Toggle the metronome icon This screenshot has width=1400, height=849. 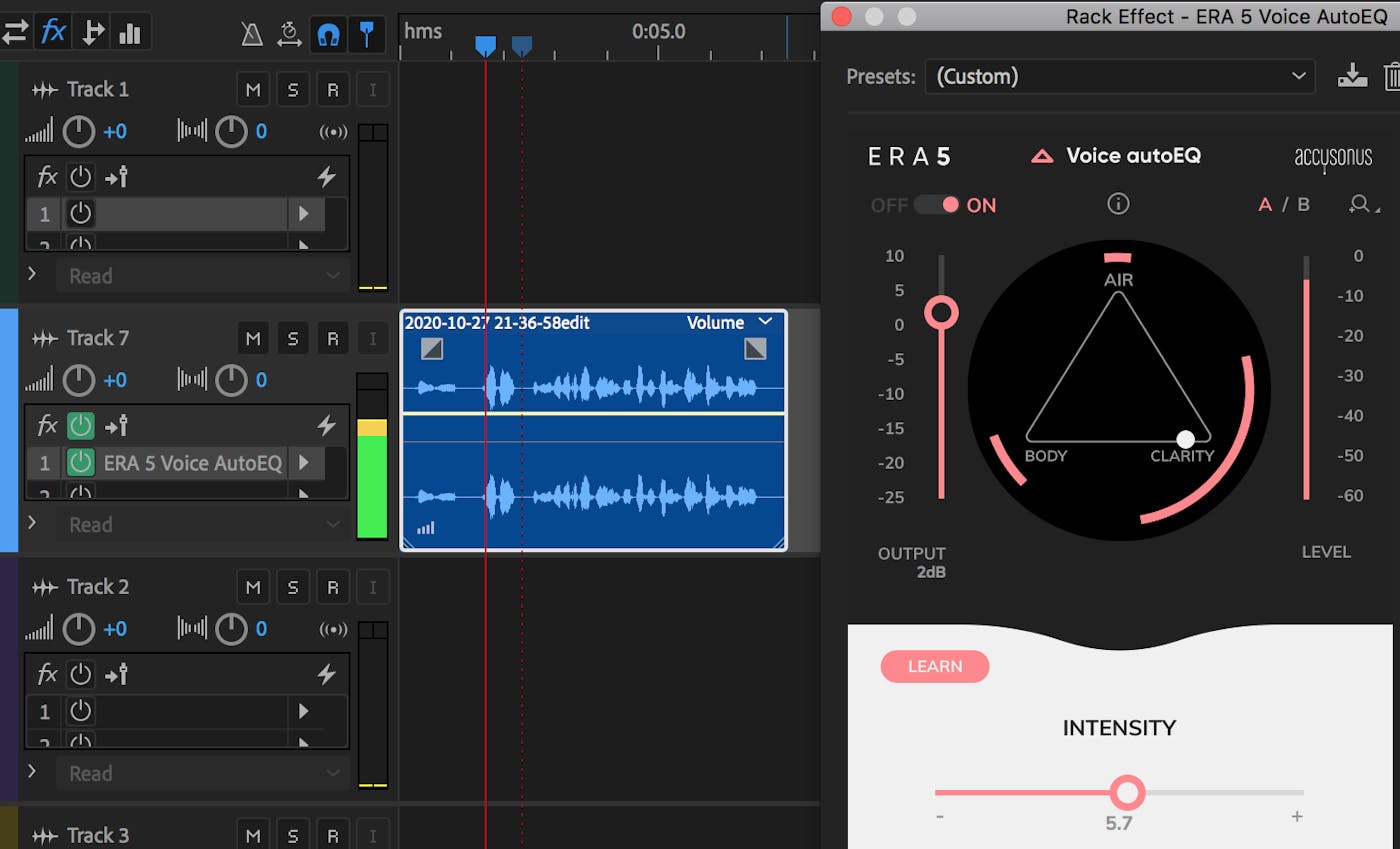pos(252,34)
